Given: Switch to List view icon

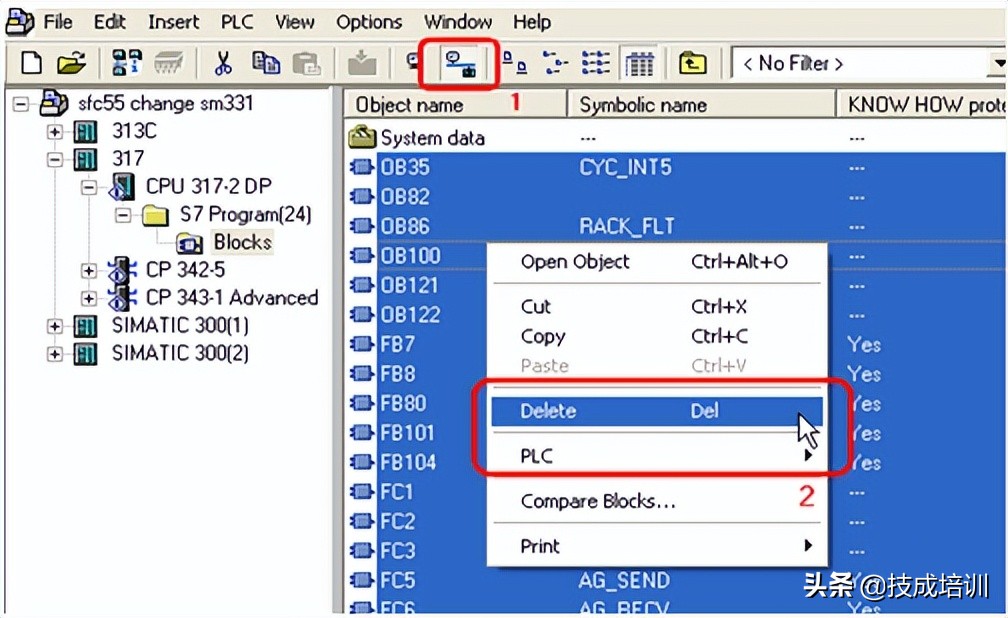Looking at the screenshot, I should click(595, 63).
